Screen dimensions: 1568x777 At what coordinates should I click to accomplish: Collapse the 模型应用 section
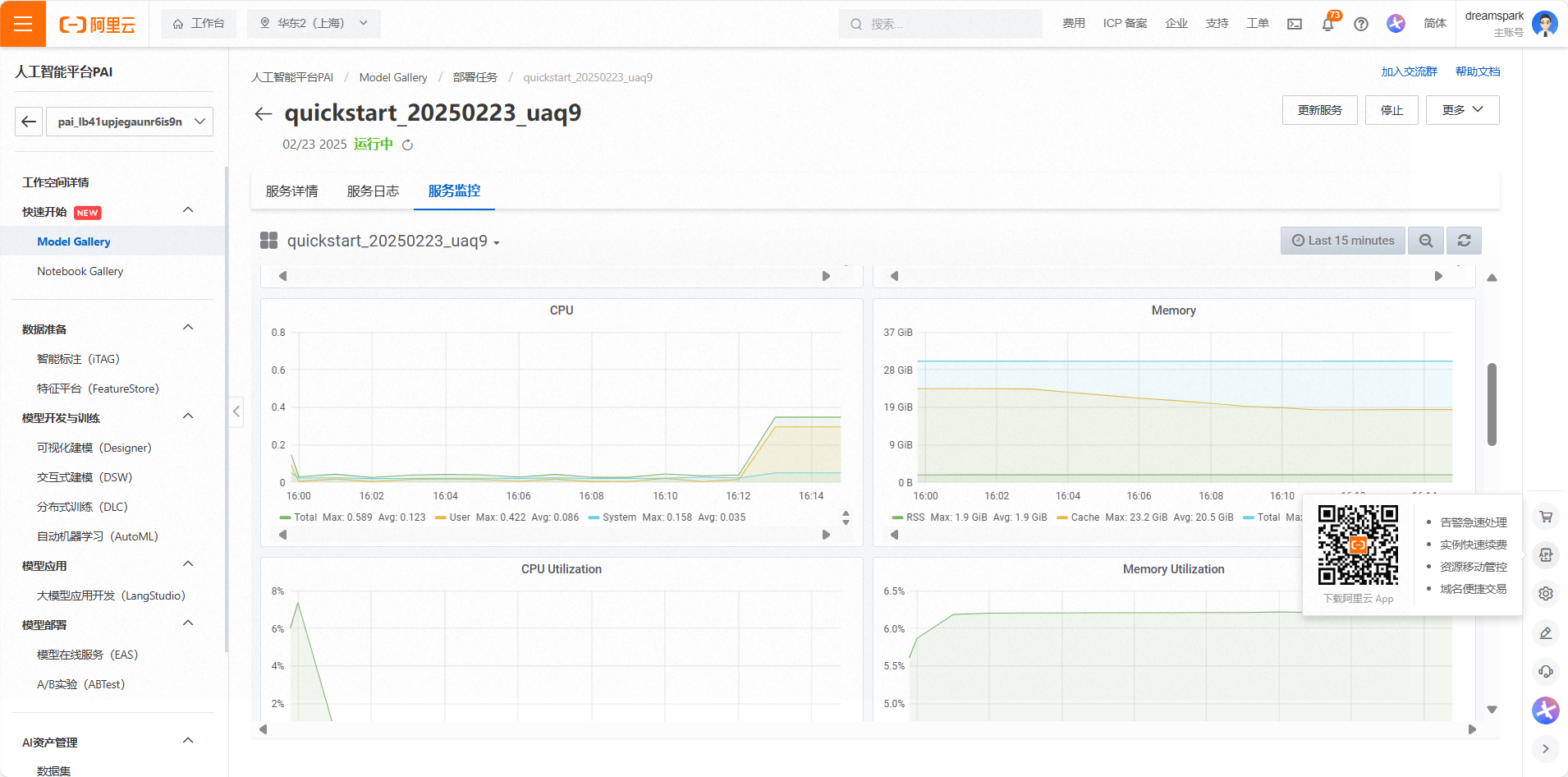(188, 565)
